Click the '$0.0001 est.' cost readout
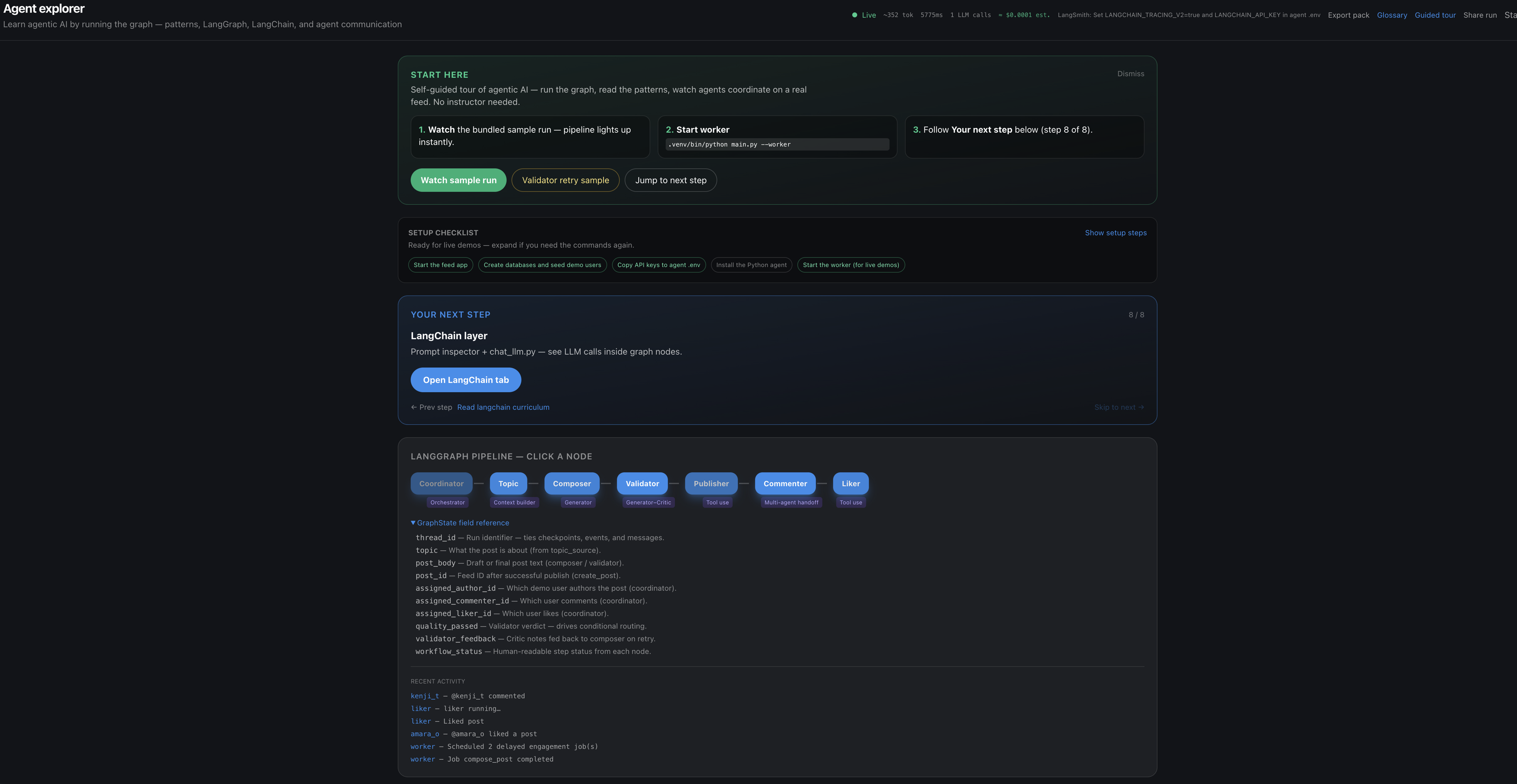 click(1024, 15)
